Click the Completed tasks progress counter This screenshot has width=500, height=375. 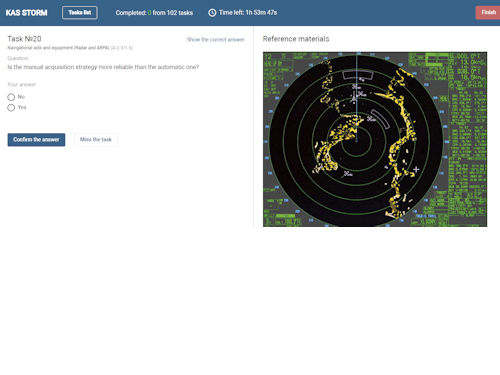154,13
